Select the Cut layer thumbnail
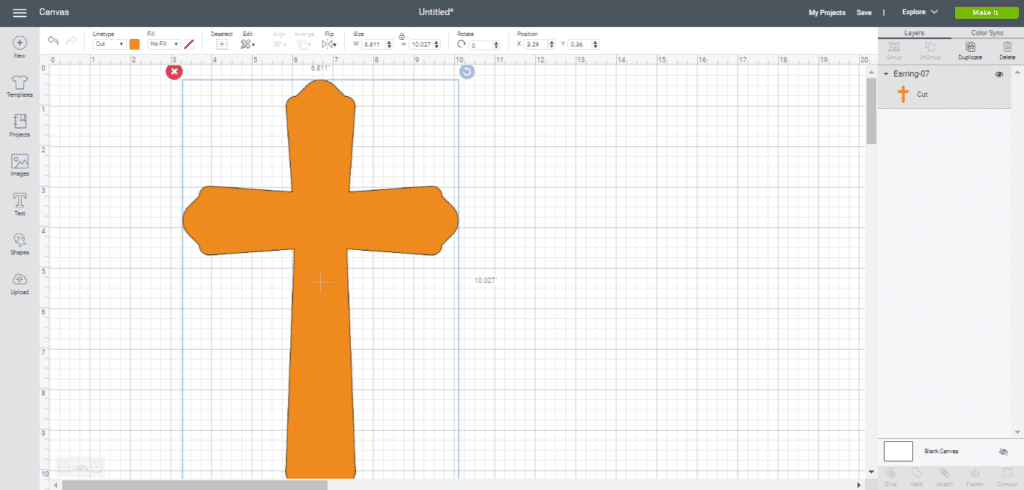Image resolution: width=1024 pixels, height=490 pixels. (903, 94)
